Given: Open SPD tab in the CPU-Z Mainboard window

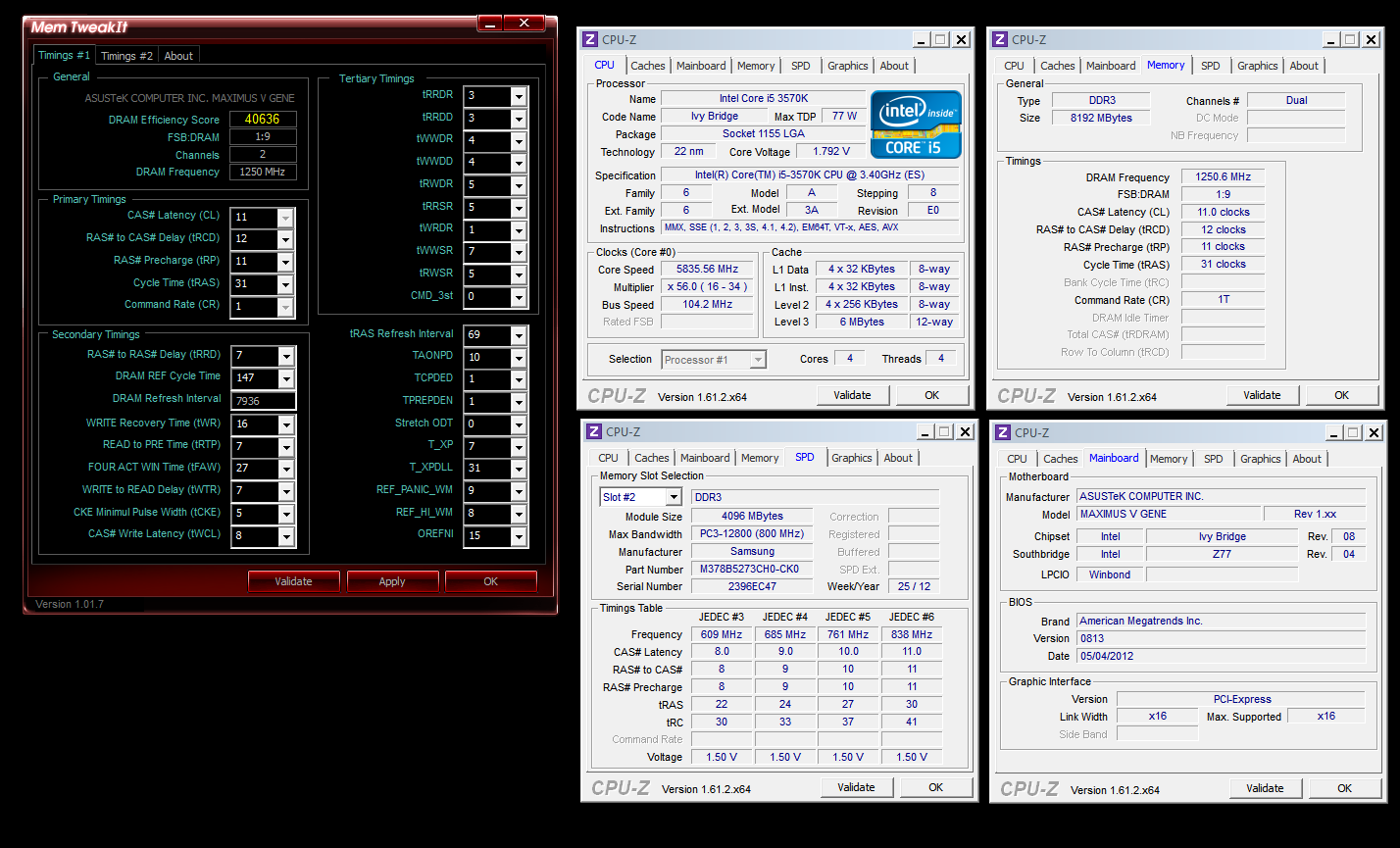Looking at the screenshot, I should (x=1214, y=459).
